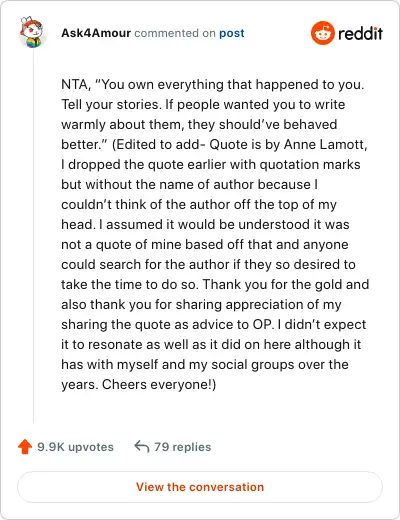Image resolution: width=400 pixels, height=520 pixels.
Task: Click the "commented on" header text
Action: click(x=175, y=33)
